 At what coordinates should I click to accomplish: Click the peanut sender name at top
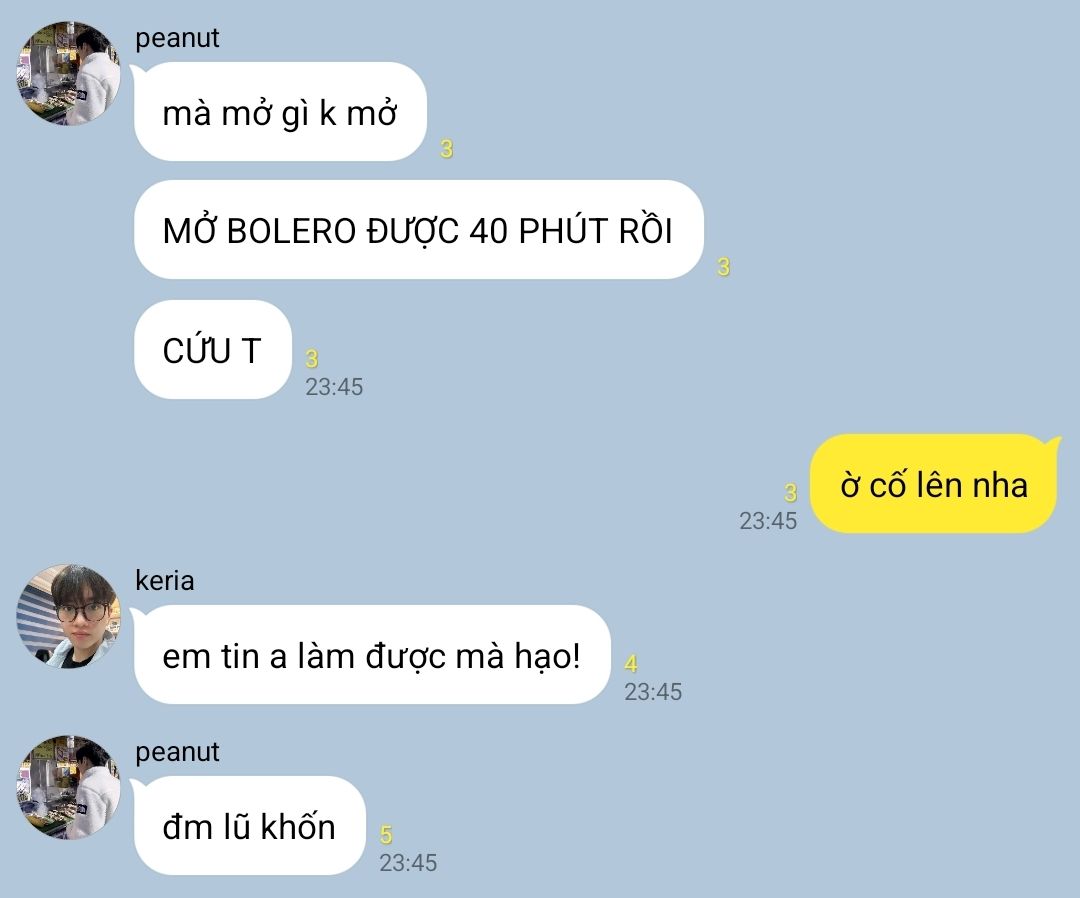point(177,38)
